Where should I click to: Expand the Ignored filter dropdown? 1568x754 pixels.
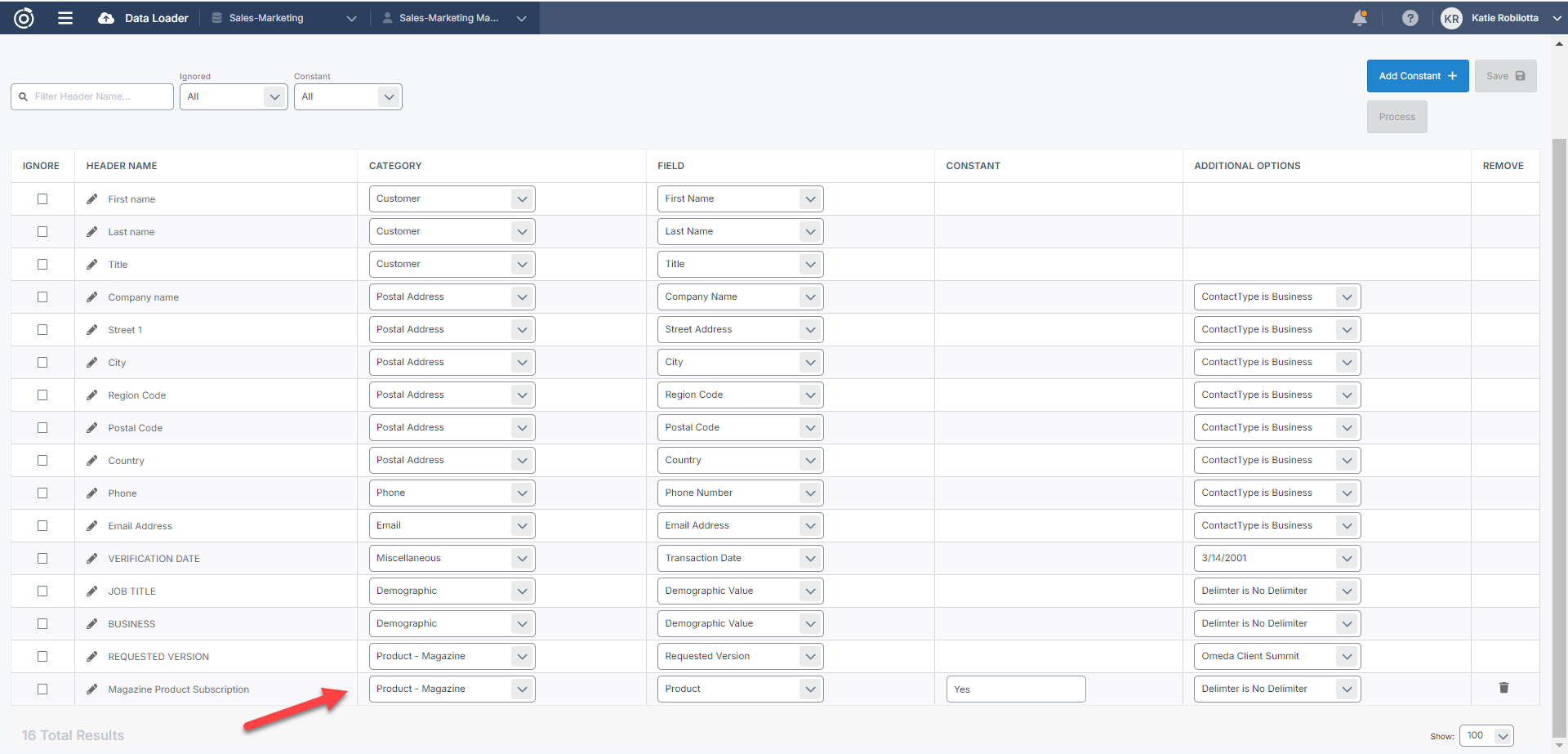(x=234, y=96)
